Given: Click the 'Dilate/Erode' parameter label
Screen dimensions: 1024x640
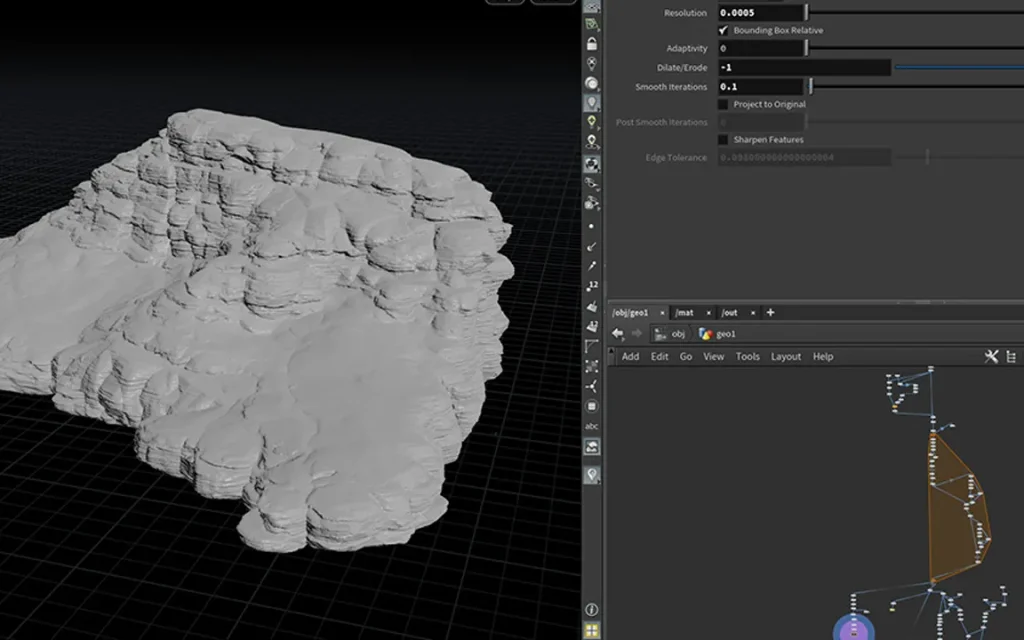Looking at the screenshot, I should (682, 67).
